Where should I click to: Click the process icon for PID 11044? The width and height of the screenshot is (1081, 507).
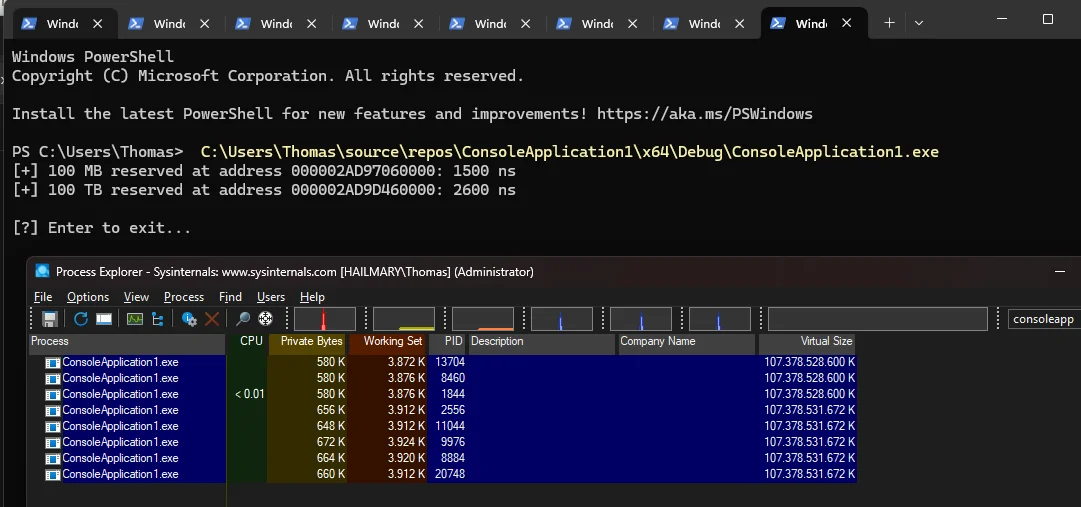52,426
